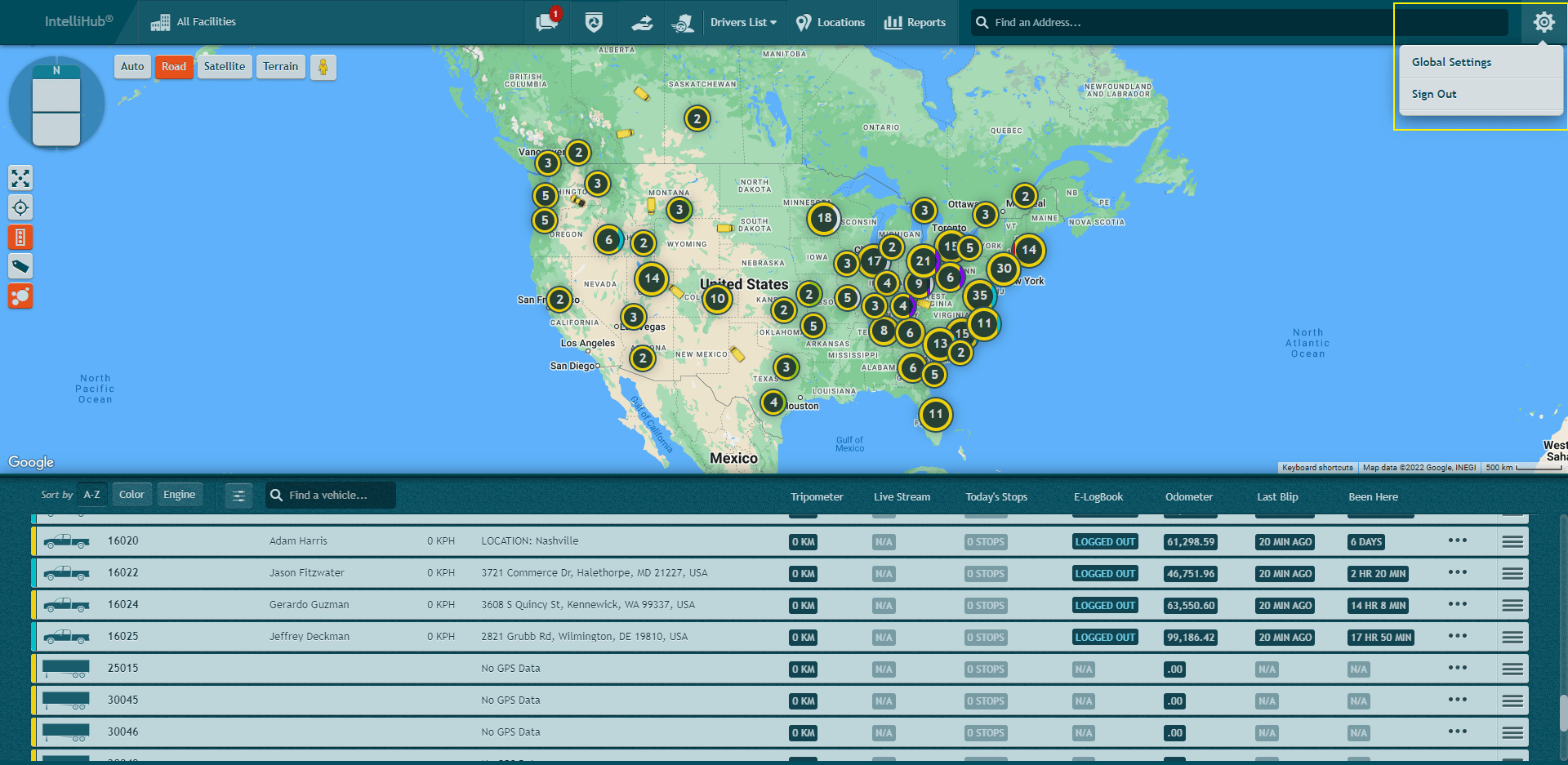Switch the map to Satellite view
The image size is (1568, 765).
tap(224, 67)
